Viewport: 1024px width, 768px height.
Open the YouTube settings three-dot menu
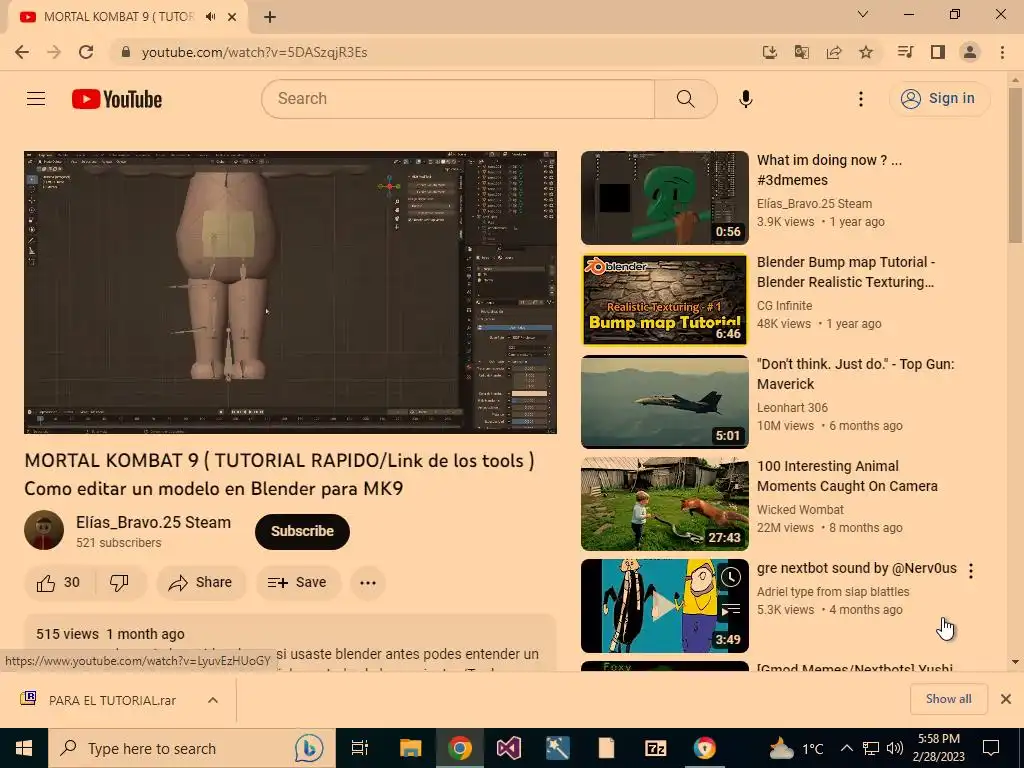tap(861, 99)
